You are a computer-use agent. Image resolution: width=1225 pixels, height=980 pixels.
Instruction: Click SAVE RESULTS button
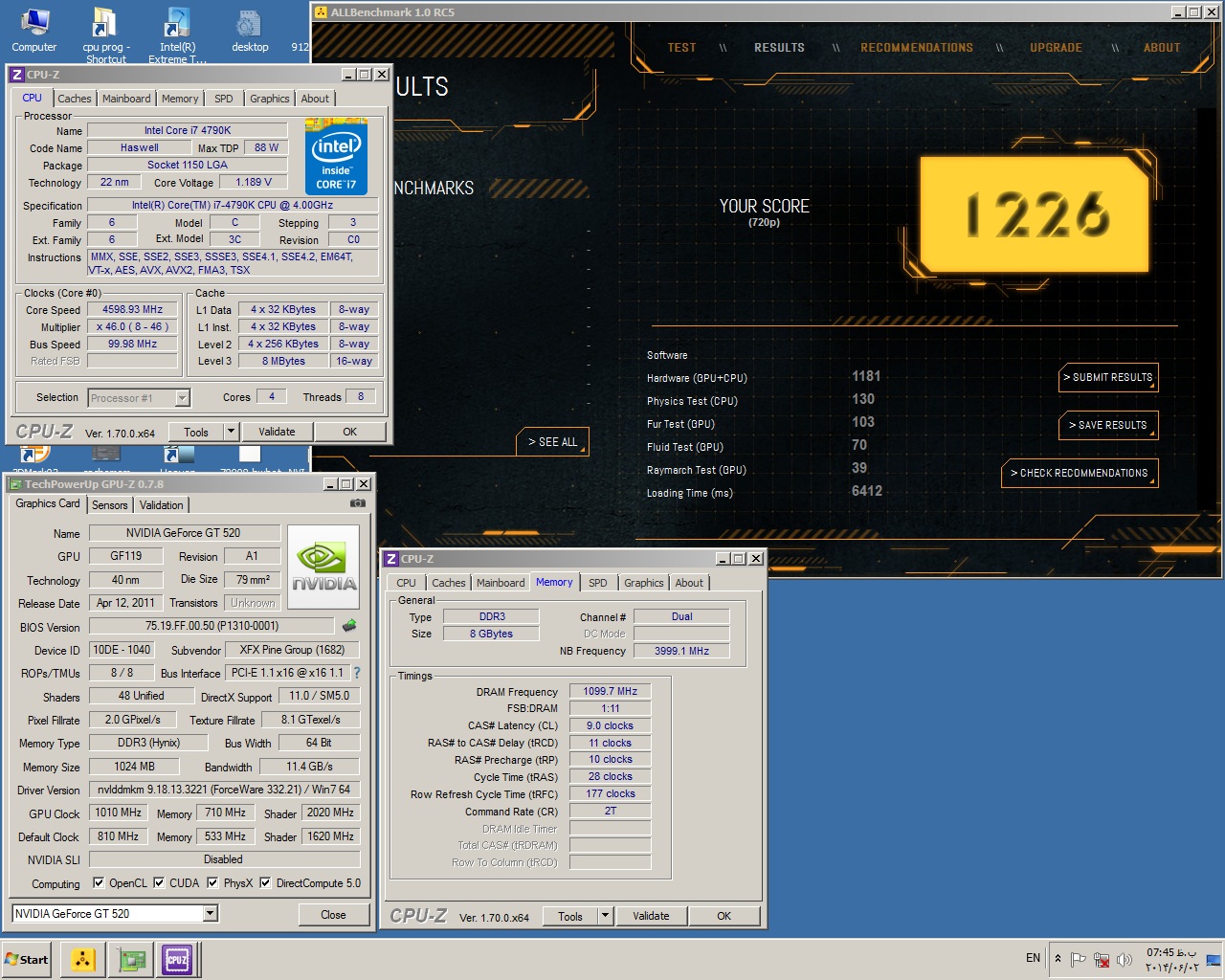(x=1108, y=425)
